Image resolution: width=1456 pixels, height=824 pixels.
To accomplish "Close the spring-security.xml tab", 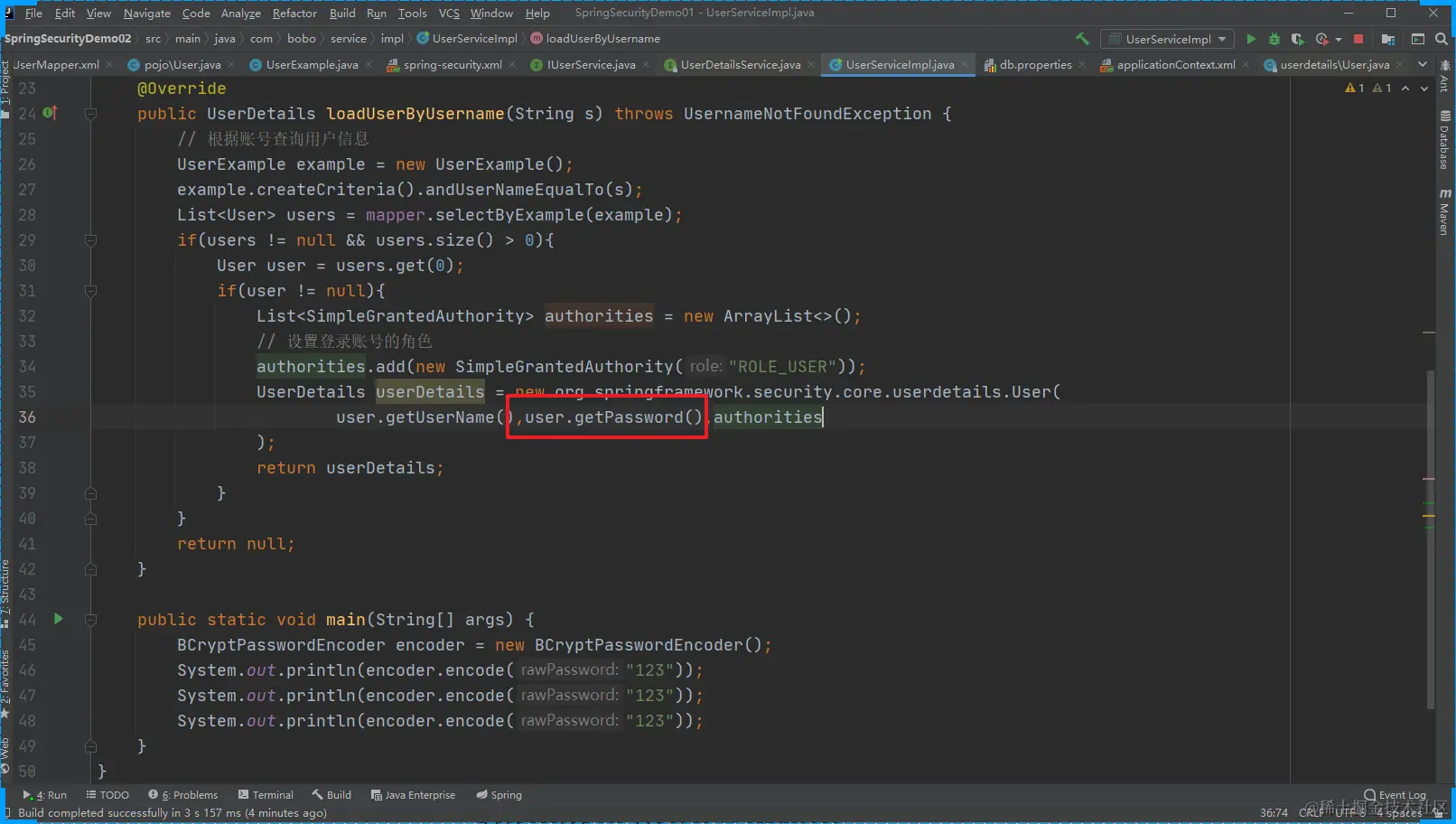I will (x=512, y=64).
